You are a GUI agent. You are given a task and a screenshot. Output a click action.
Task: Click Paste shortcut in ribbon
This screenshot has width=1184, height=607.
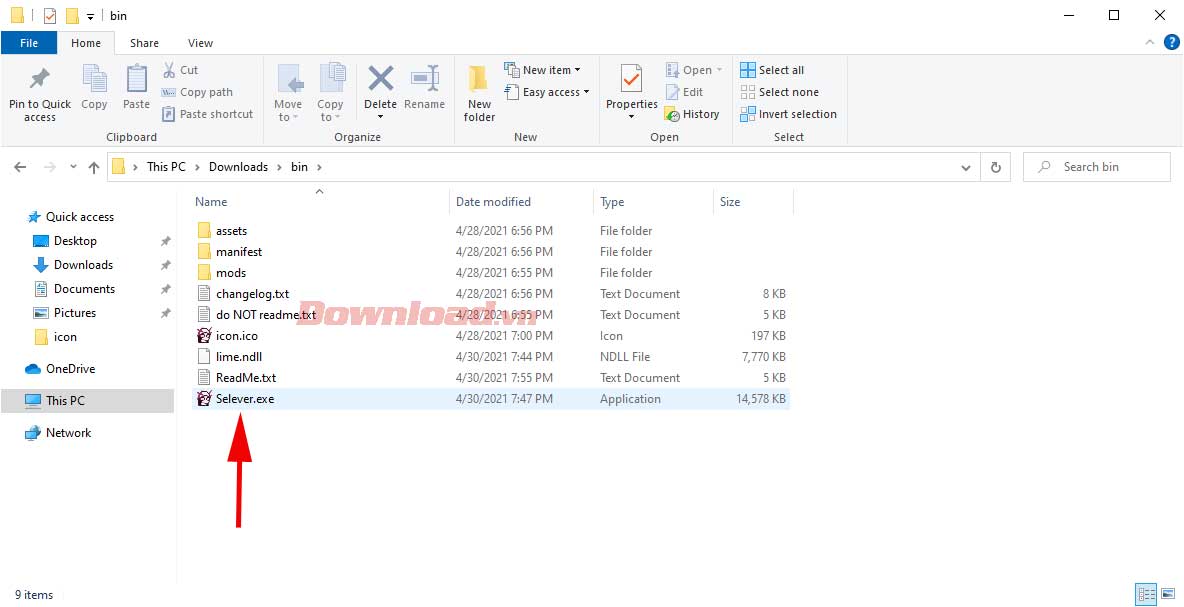click(208, 114)
